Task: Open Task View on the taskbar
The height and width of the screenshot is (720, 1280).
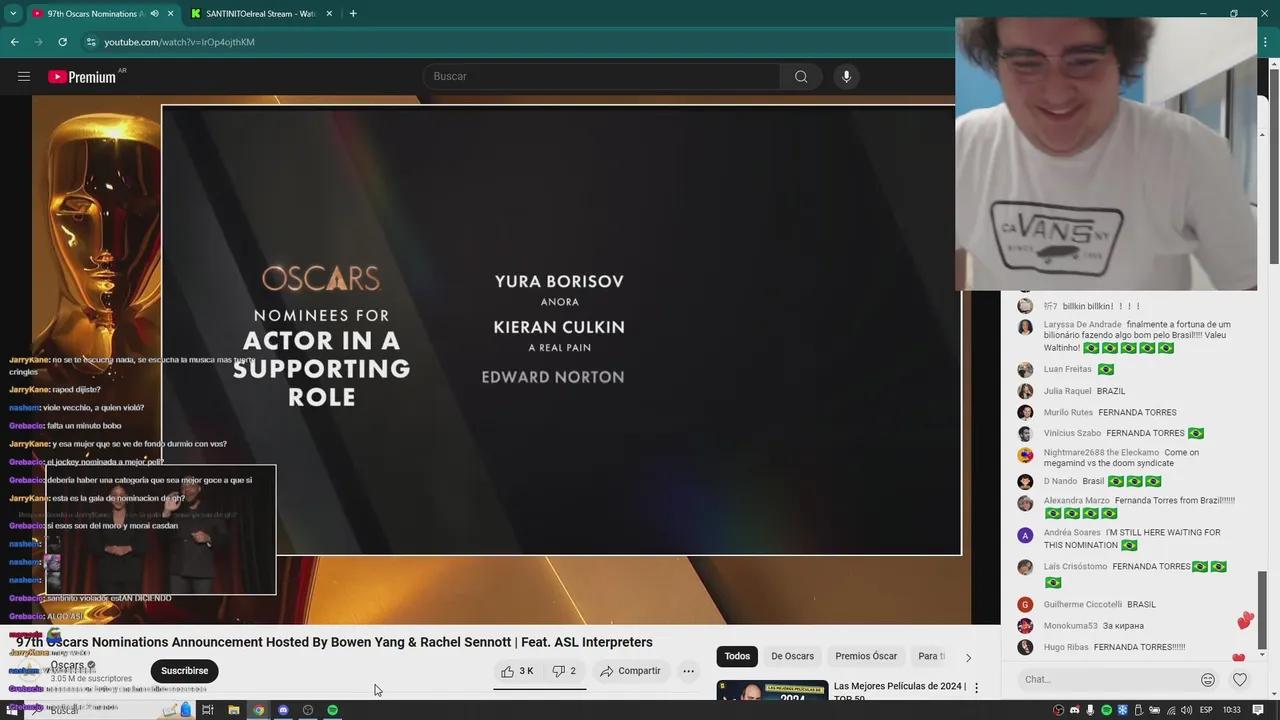Action: point(208,710)
